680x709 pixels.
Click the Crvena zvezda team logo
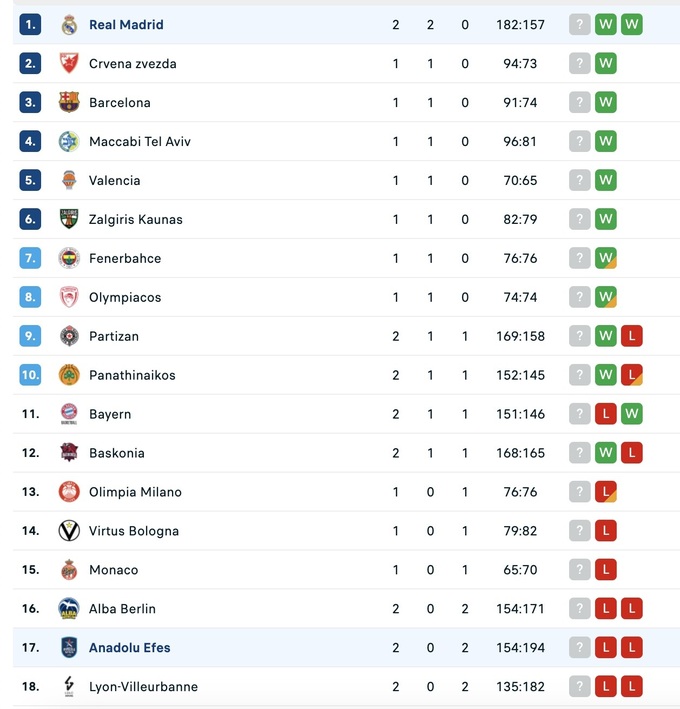pos(69,64)
